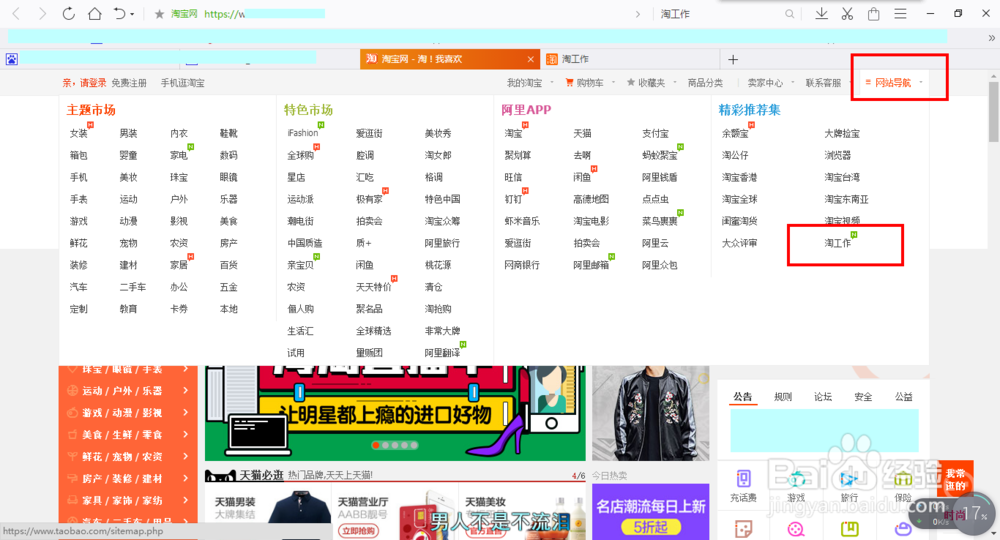The width and height of the screenshot is (1000, 540).
Task: Open 支付宝 under 阿里APP
Action: point(656,133)
